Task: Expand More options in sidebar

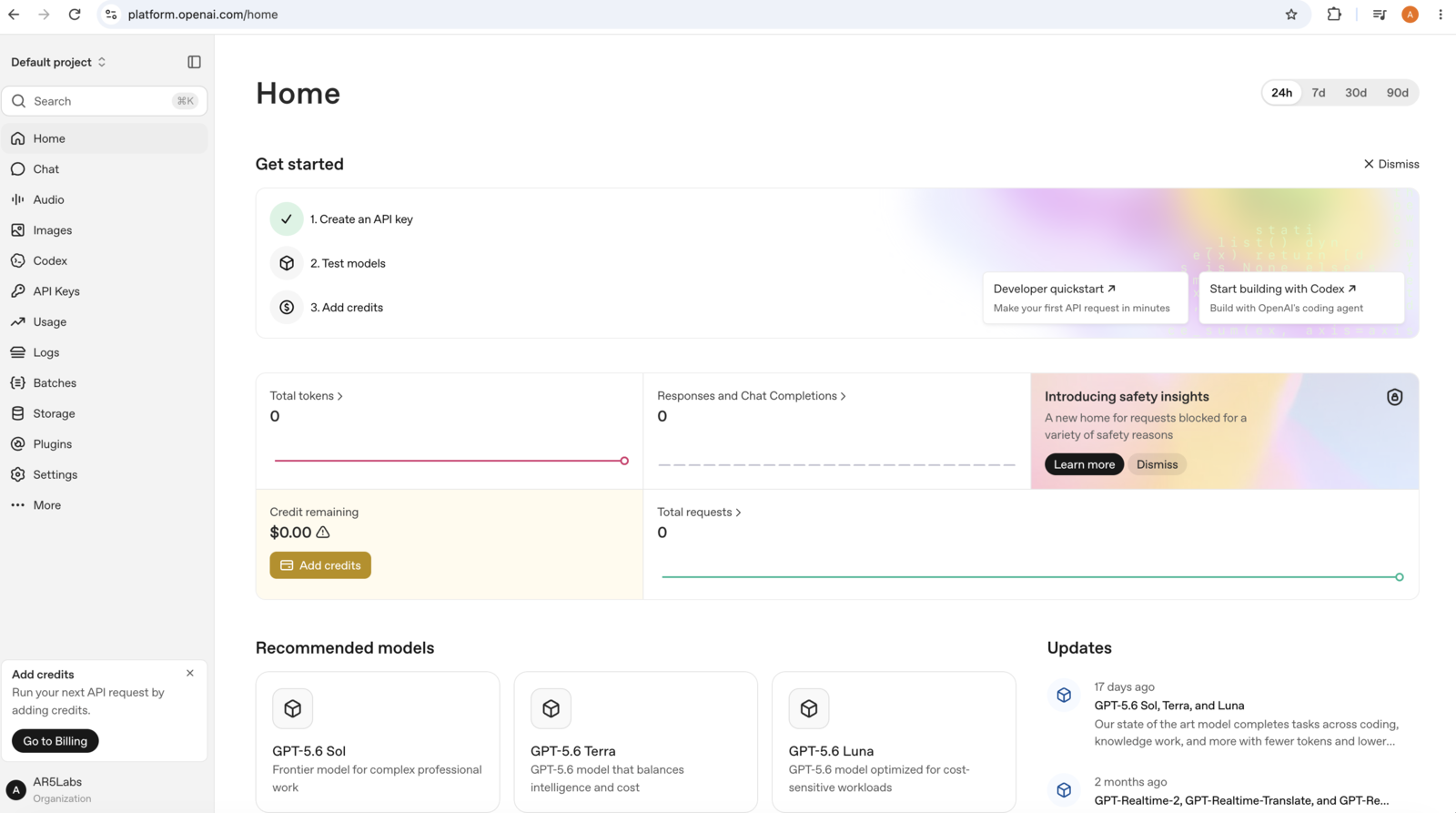Action: click(105, 505)
